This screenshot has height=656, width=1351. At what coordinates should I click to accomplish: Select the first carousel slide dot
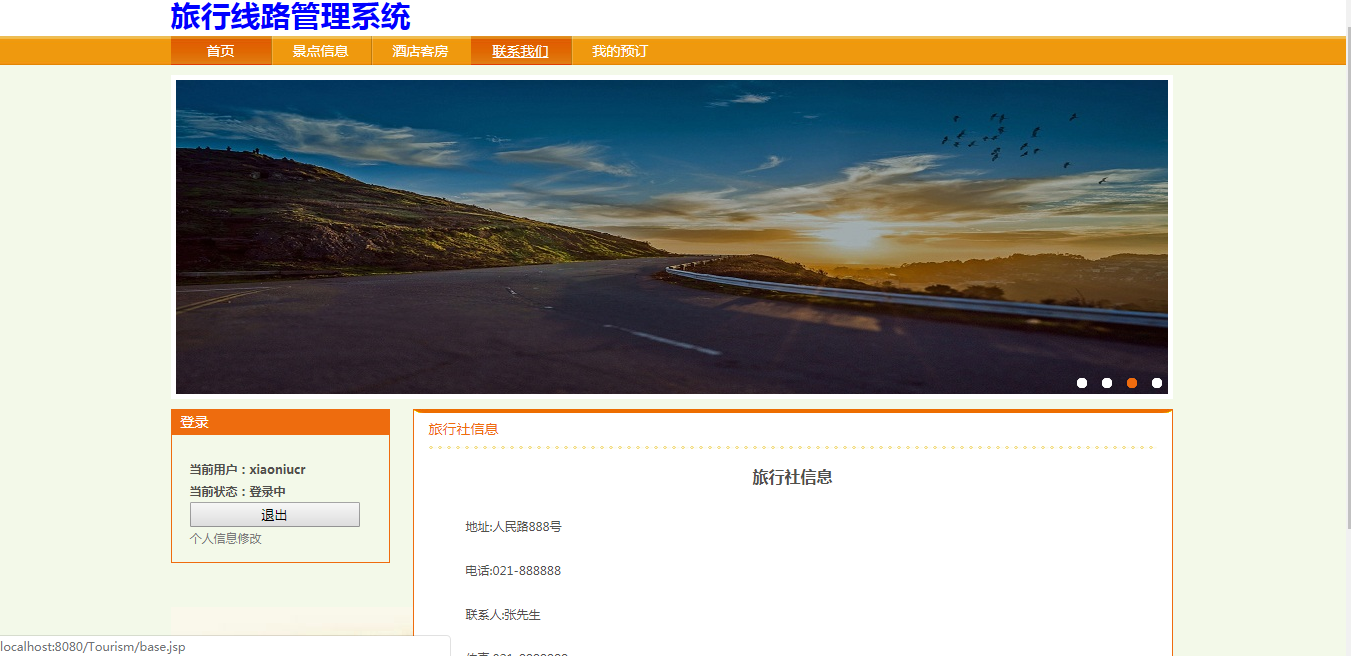tap(1082, 383)
